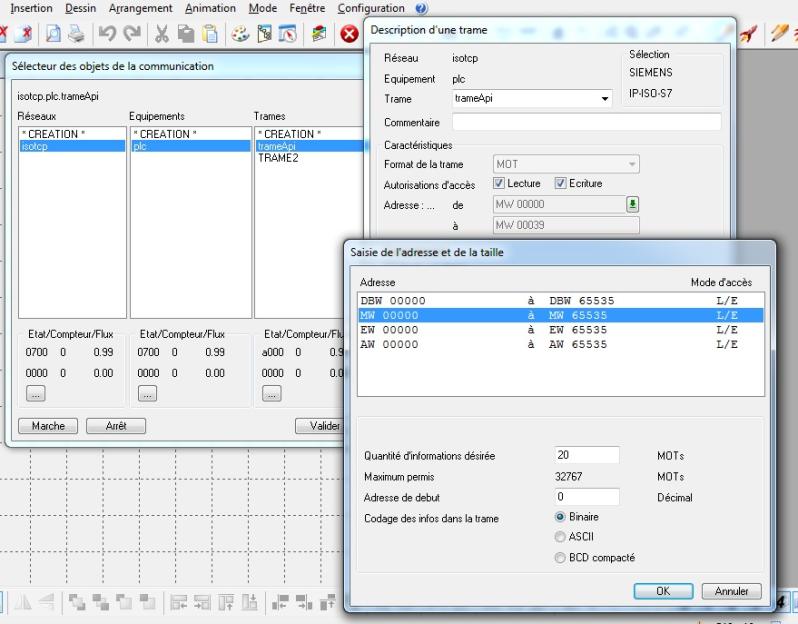Choose BCD compacté encoding option

click(559, 557)
